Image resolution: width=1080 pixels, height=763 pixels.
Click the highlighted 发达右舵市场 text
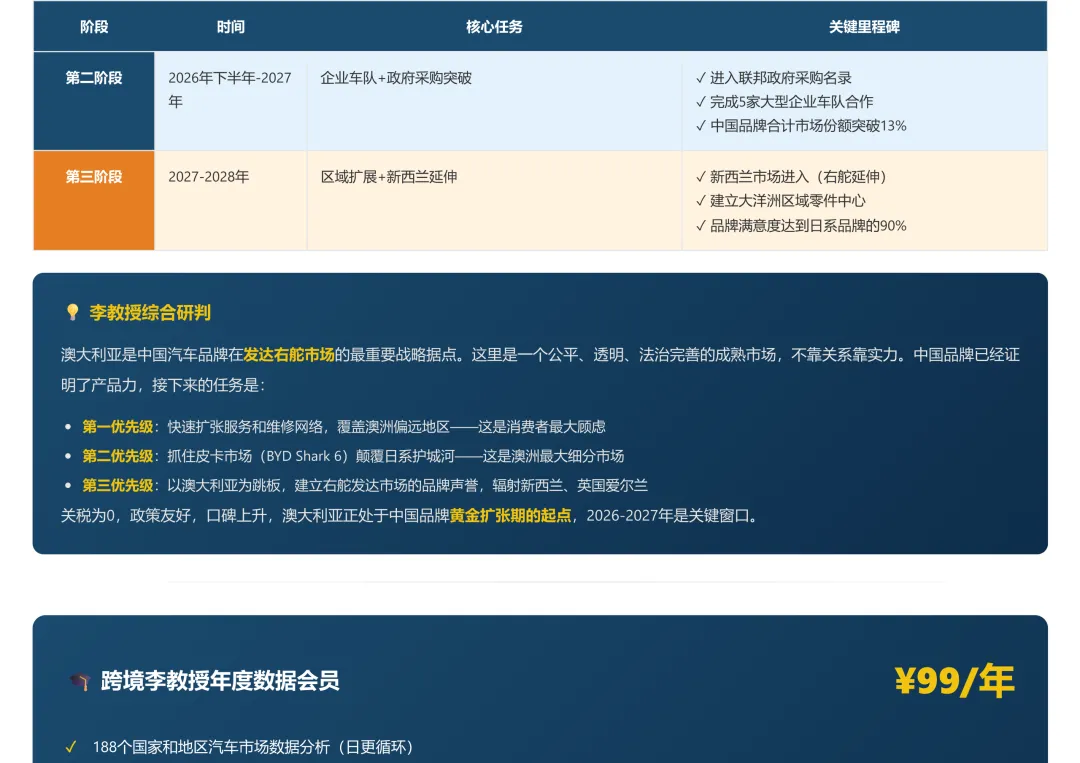click(290, 353)
